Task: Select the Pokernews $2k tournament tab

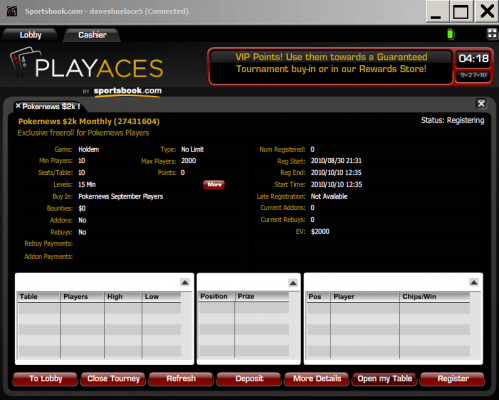Action: [x=51, y=106]
